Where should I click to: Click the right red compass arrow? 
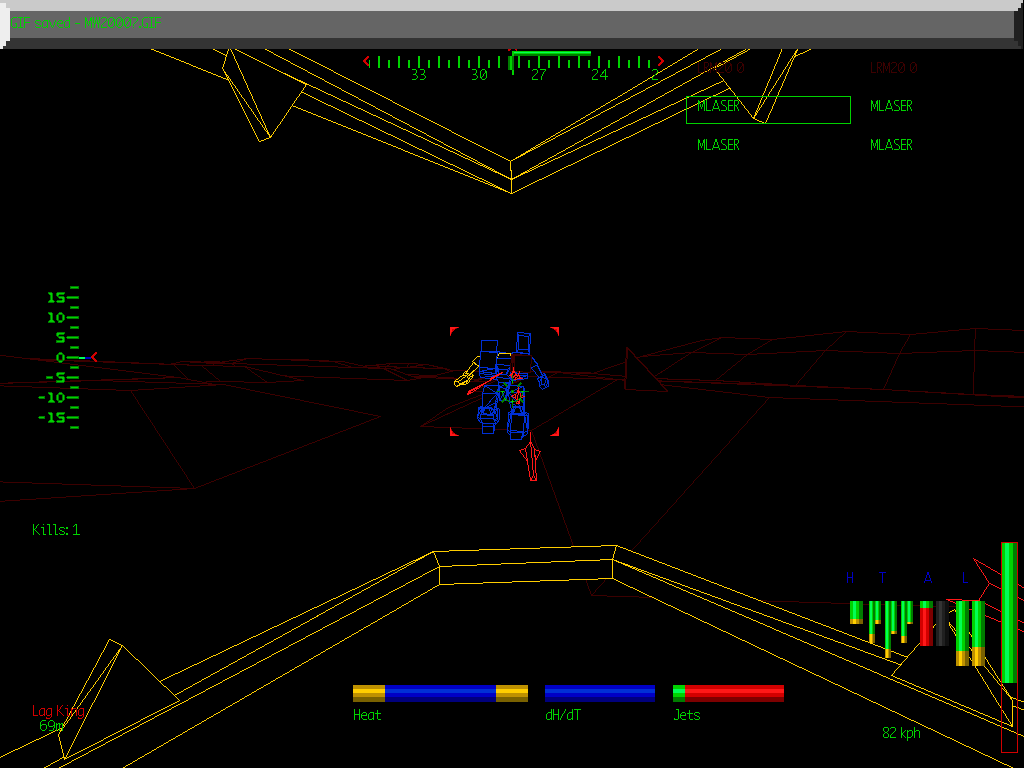(x=660, y=60)
